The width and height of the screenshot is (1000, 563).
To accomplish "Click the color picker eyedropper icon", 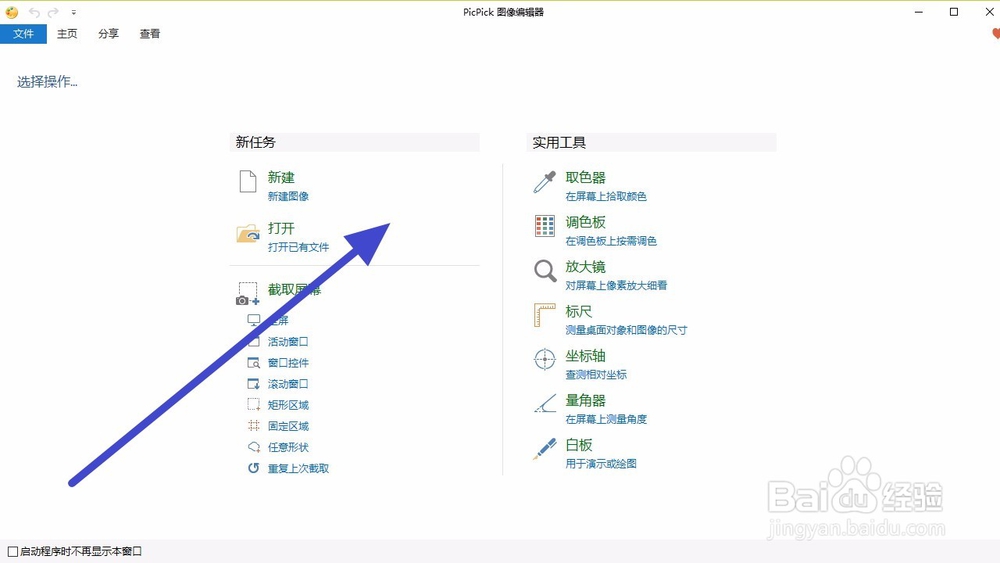I will [545, 182].
